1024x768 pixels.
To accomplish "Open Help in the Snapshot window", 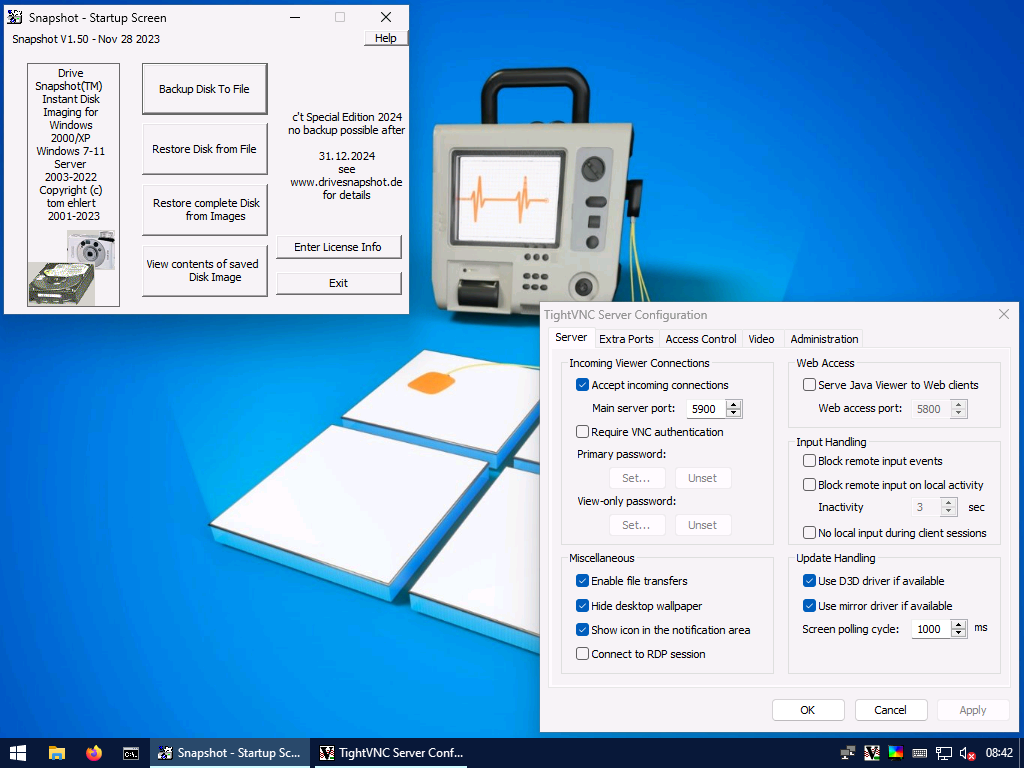I will tap(386, 38).
